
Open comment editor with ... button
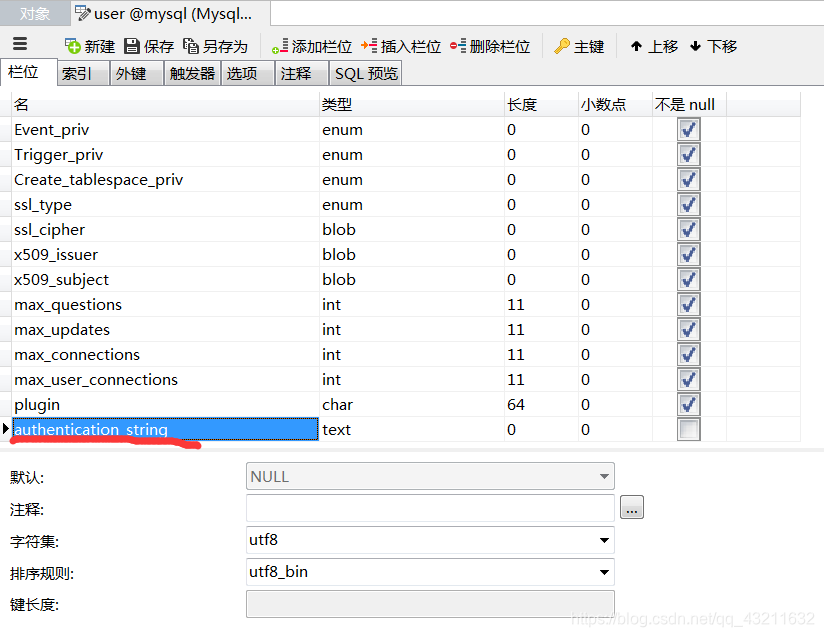(x=632, y=508)
